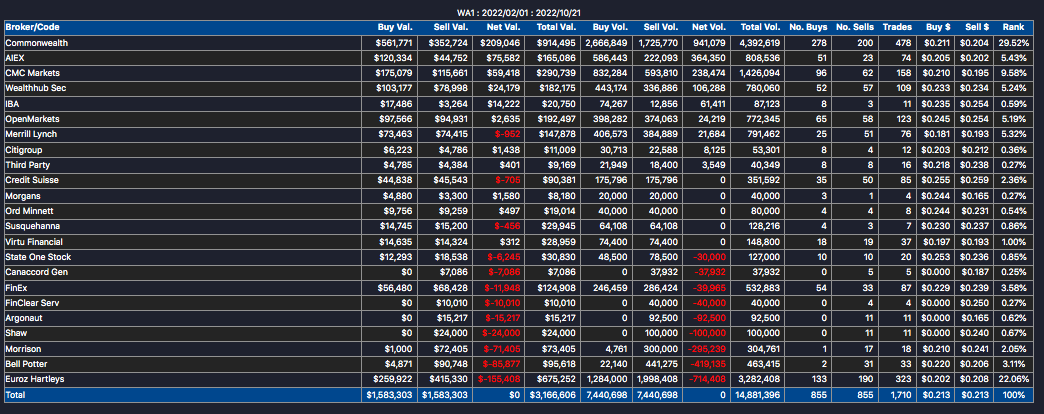Click CMC Markets total value $290,739
This screenshot has height=414, width=1044.
(x=558, y=73)
